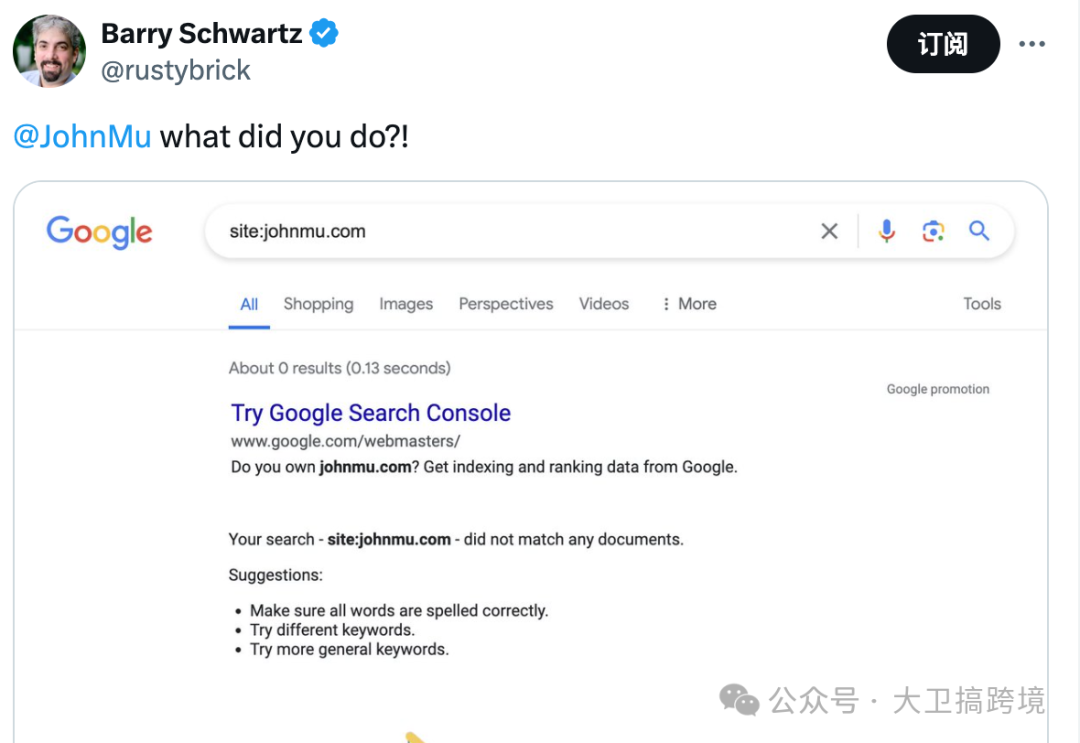Viewport: 1080px width, 743px height.
Task: Switch to the Videos tab
Action: coord(603,304)
